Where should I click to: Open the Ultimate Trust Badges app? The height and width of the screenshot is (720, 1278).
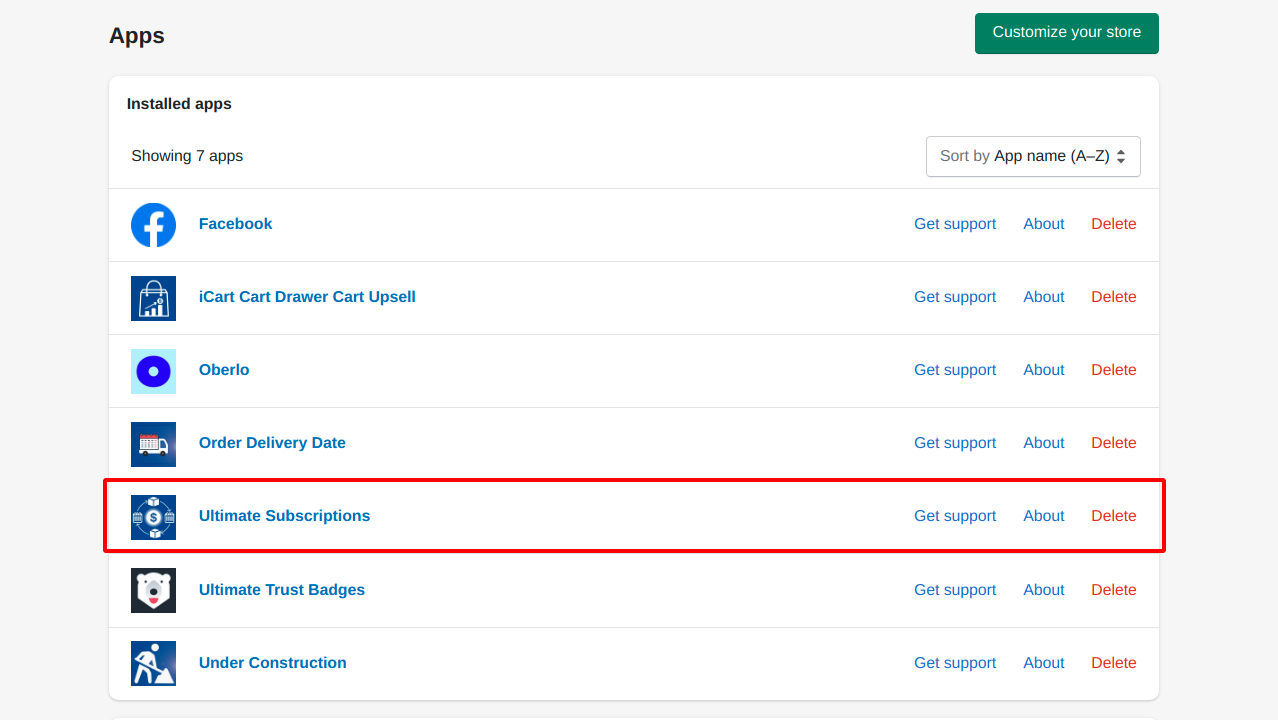point(282,590)
